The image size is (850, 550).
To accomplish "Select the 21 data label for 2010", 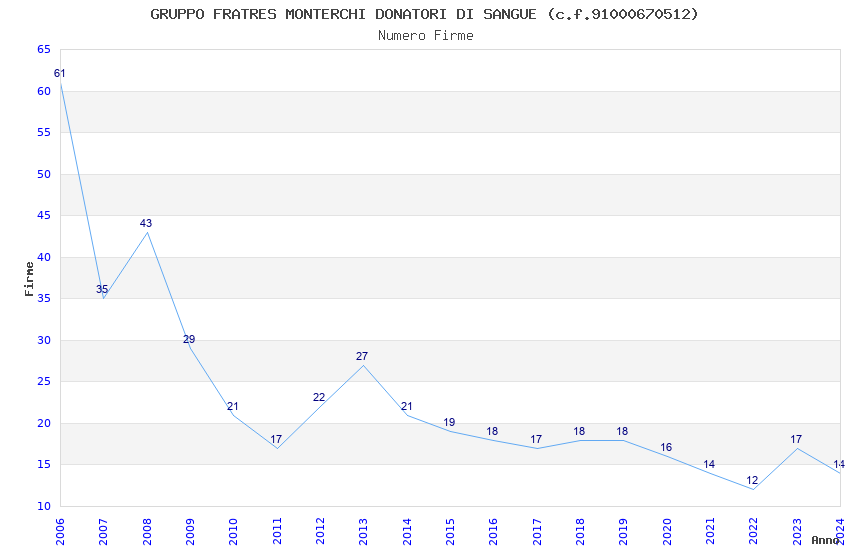I will pos(233,406).
